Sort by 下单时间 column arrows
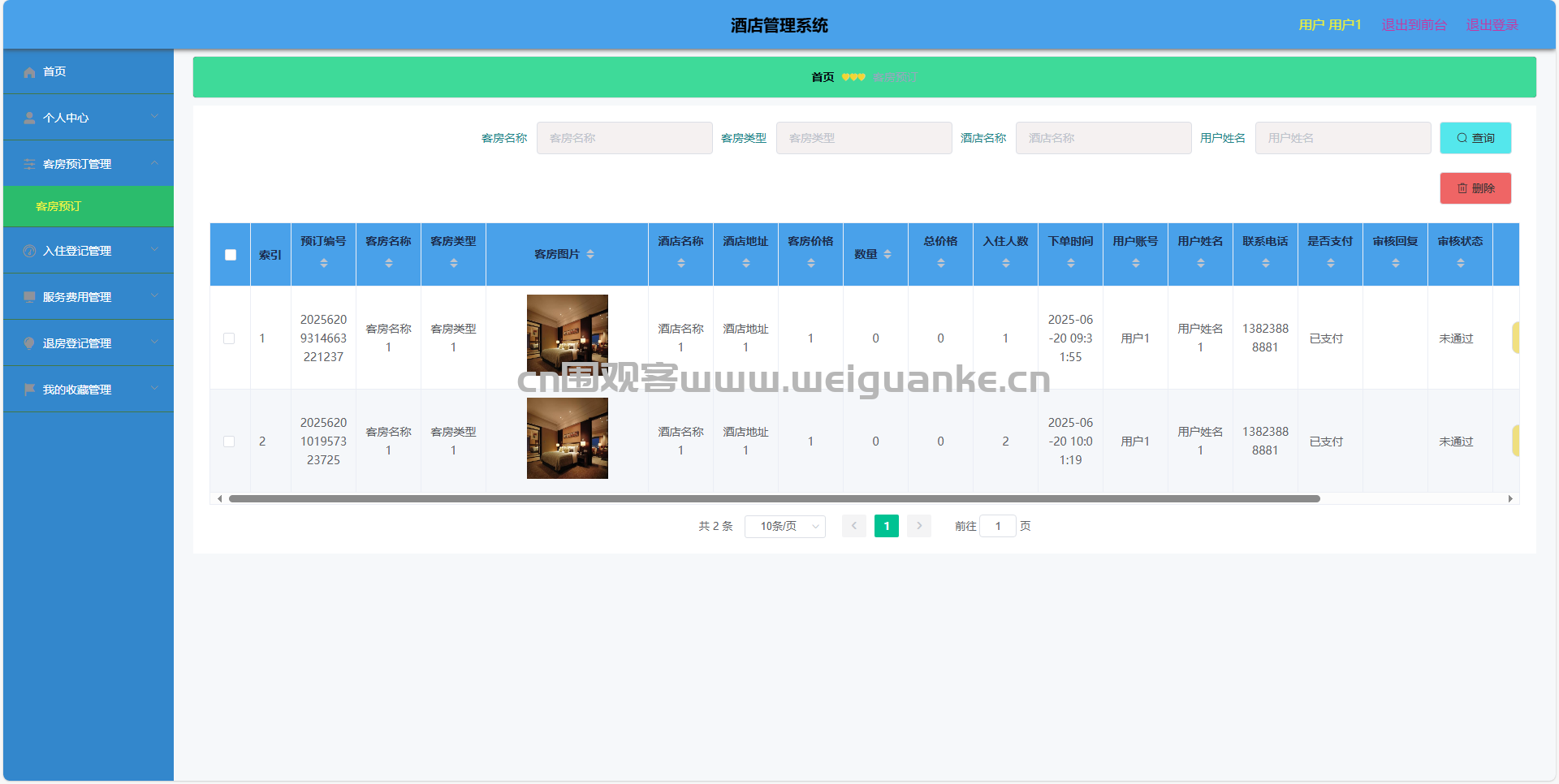This screenshot has height=784, width=1559. pos(1071,263)
